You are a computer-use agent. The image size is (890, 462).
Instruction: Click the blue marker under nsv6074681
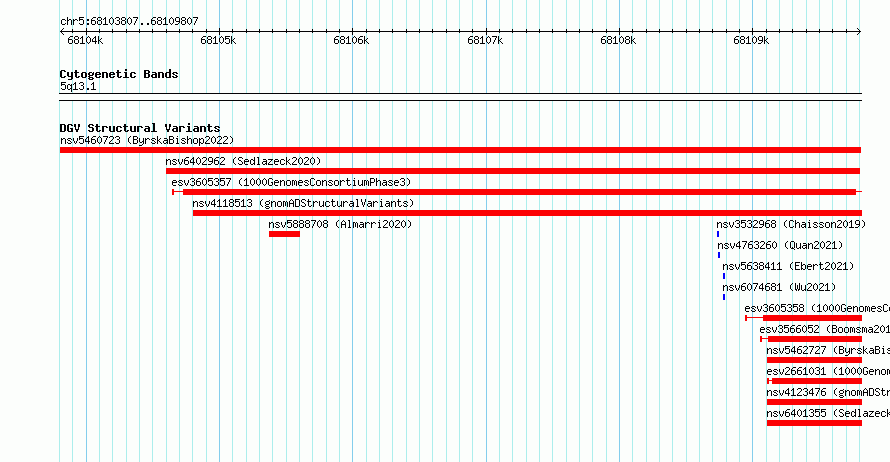pos(724,297)
